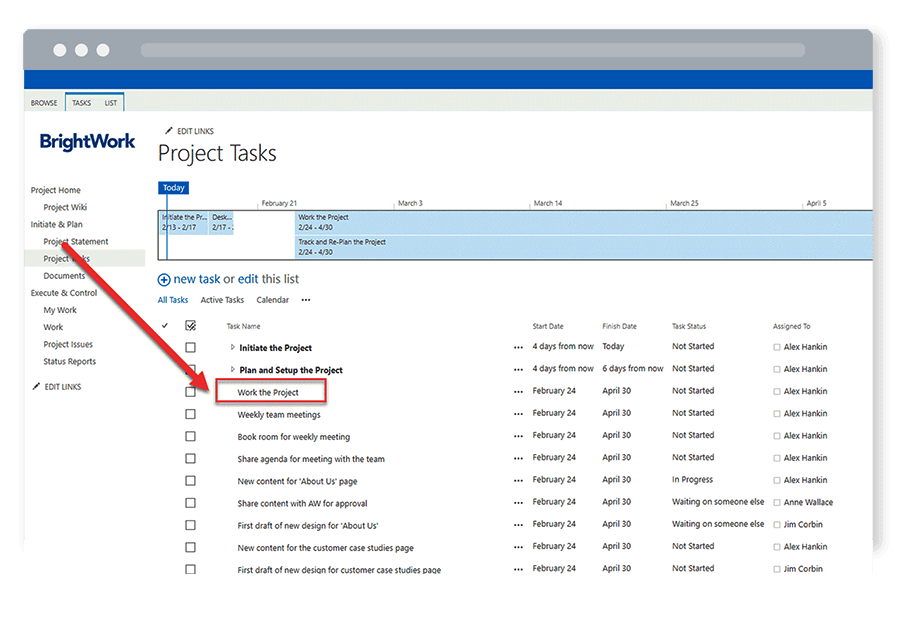
Task: Click the plus icon beside new task
Action: point(164,280)
